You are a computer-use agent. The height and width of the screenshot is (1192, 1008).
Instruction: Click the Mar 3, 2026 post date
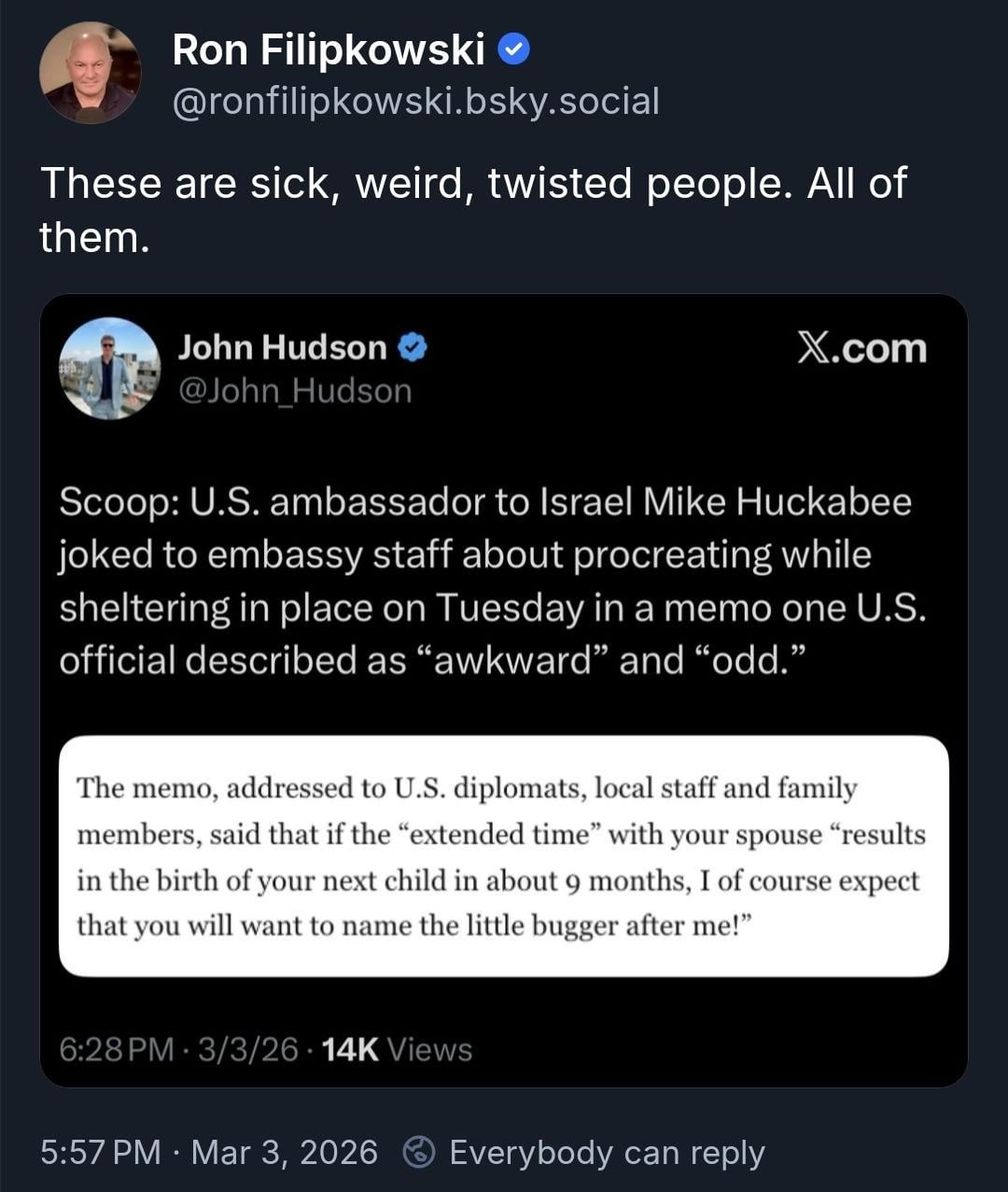tap(284, 1153)
